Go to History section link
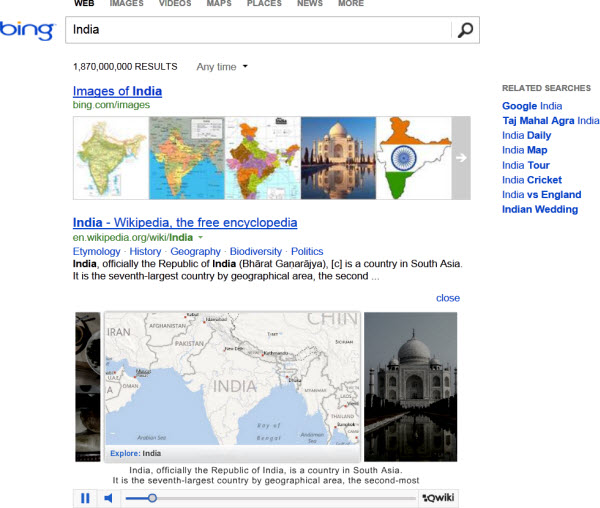Screen dimensions: 600x508 tap(145, 251)
